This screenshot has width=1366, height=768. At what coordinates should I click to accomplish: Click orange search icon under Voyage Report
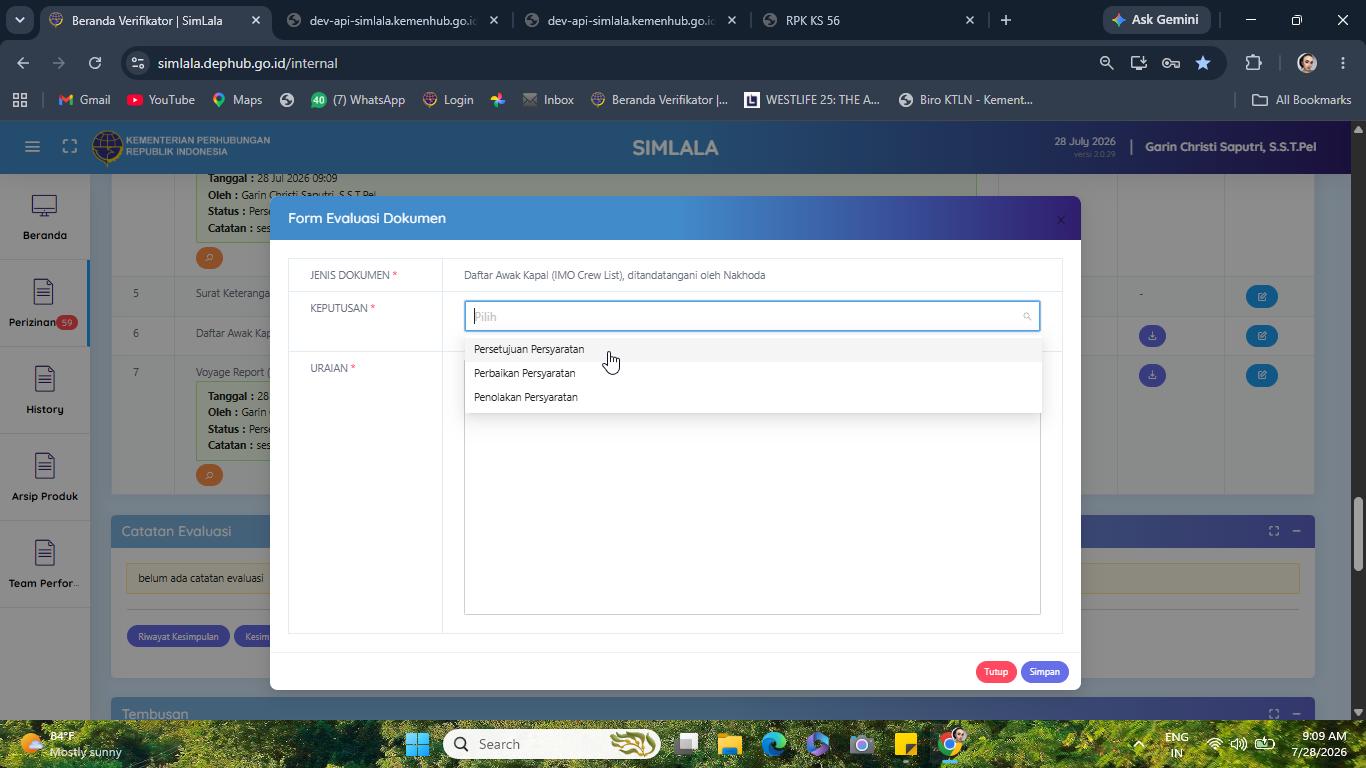pos(209,475)
